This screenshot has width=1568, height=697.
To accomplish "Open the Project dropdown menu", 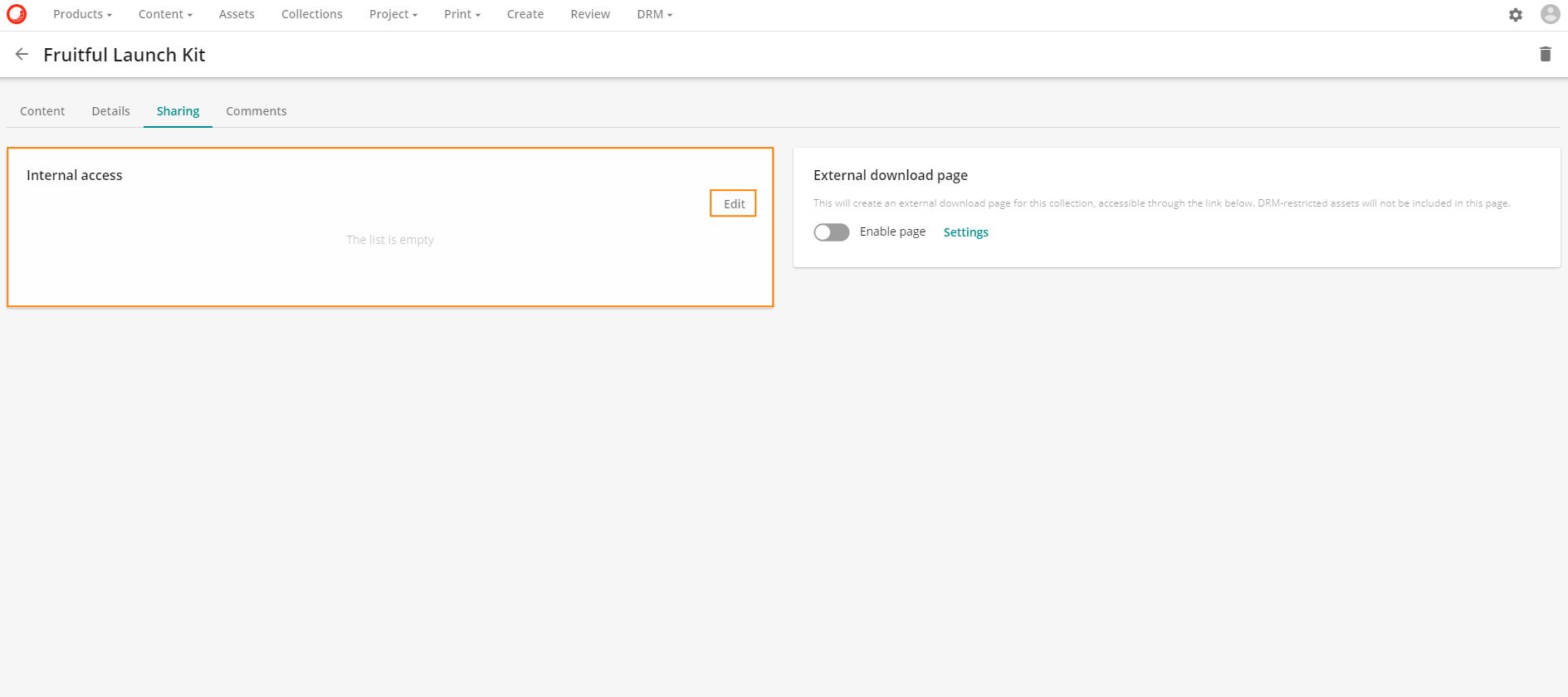I will click(393, 14).
